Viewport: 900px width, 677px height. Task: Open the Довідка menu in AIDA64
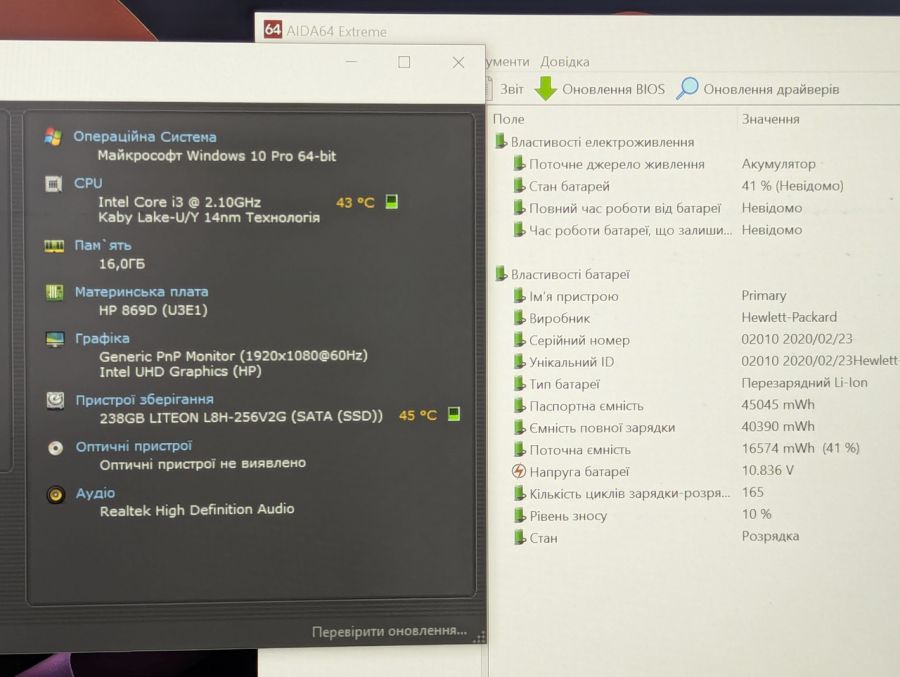[x=565, y=61]
